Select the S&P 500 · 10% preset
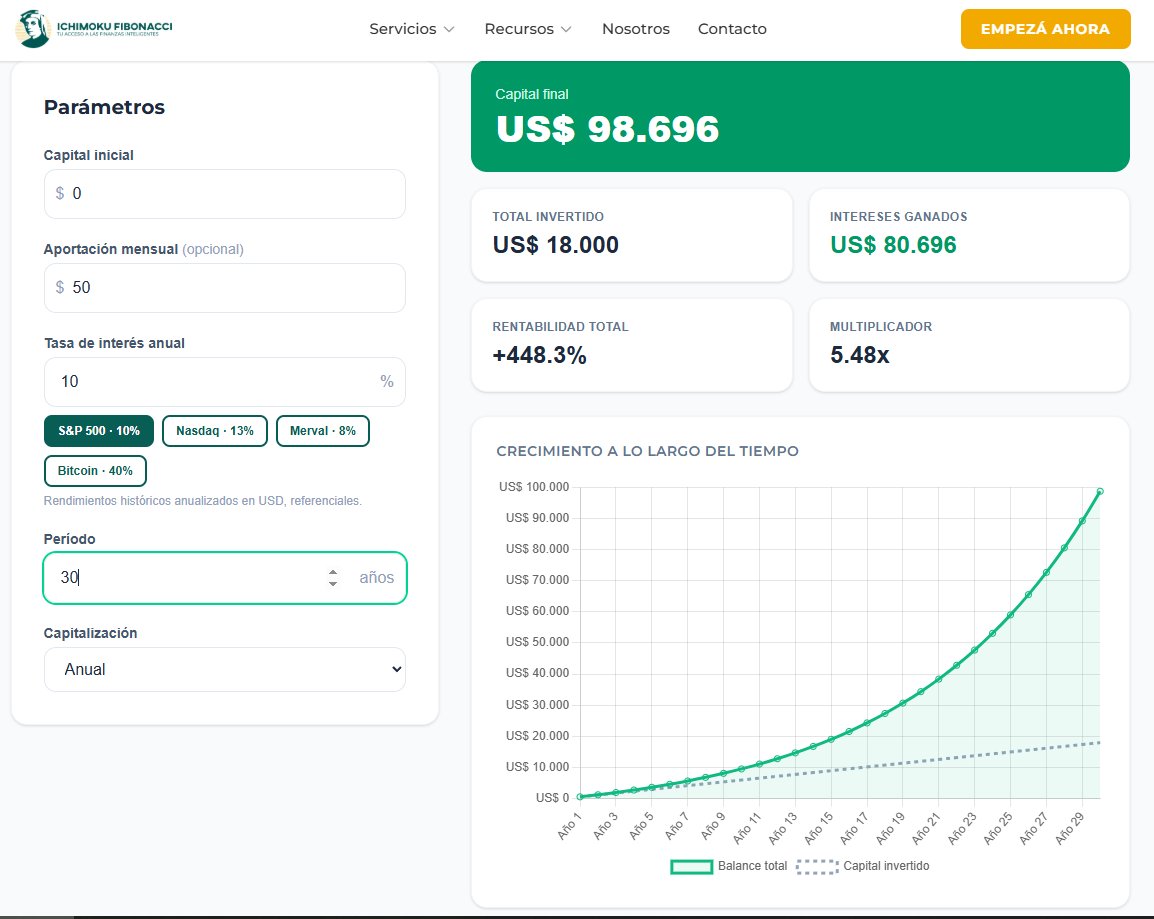The width and height of the screenshot is (1154, 919). (x=99, y=431)
